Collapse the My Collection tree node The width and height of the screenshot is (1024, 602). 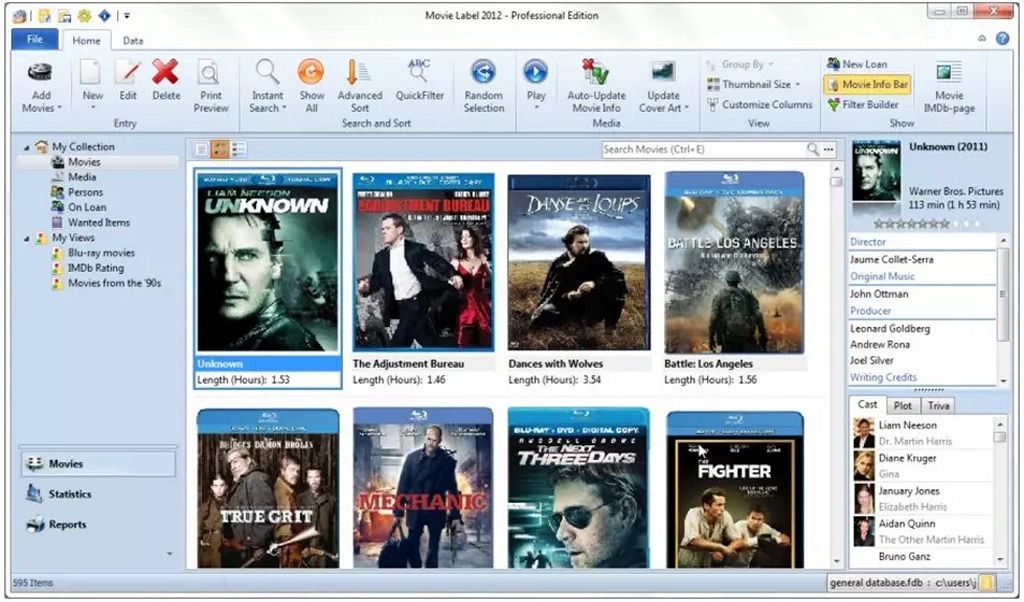point(27,148)
